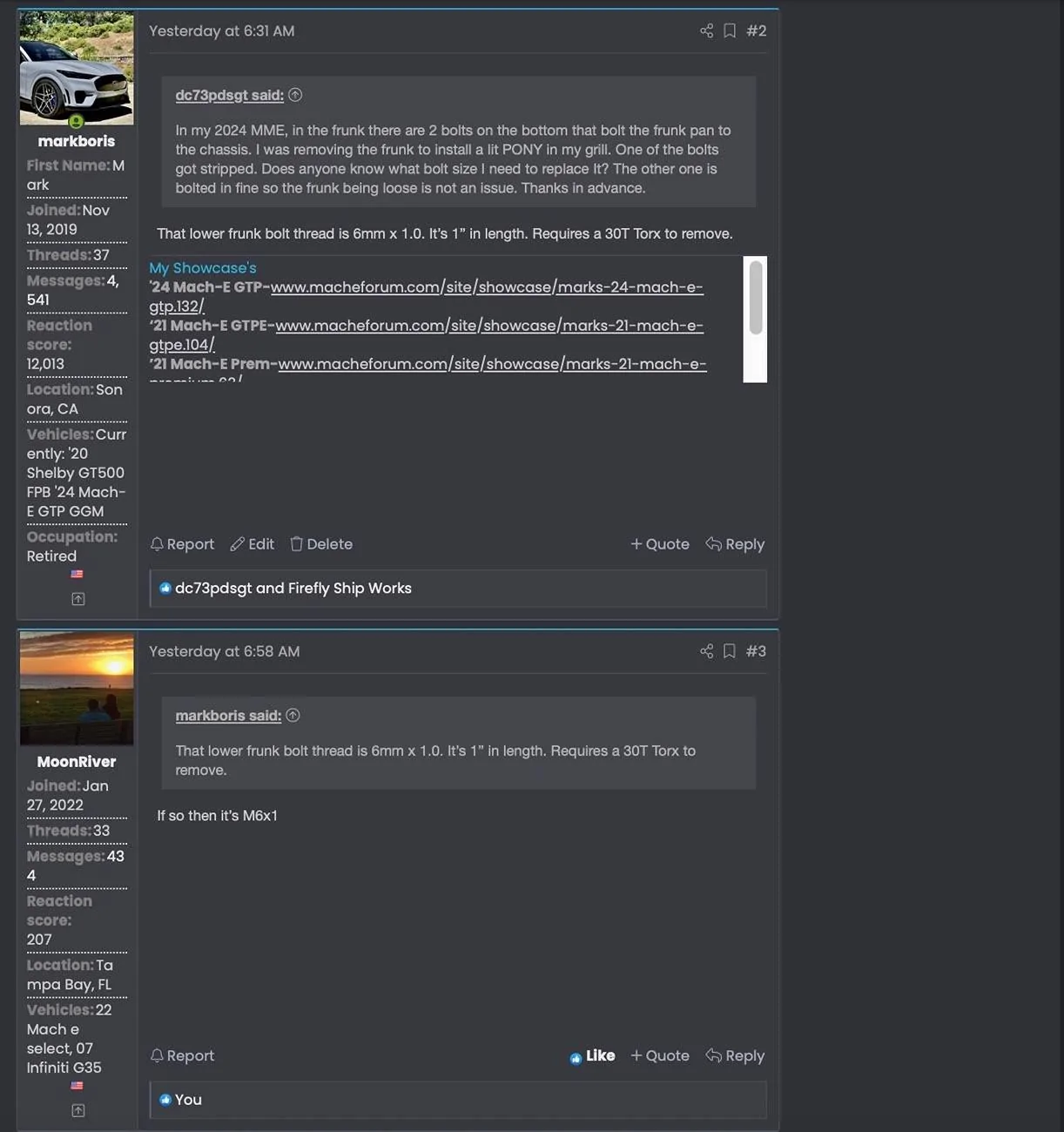
Task: View dc73pdsgt and Firefly Ship Works reactions
Action: click(293, 589)
